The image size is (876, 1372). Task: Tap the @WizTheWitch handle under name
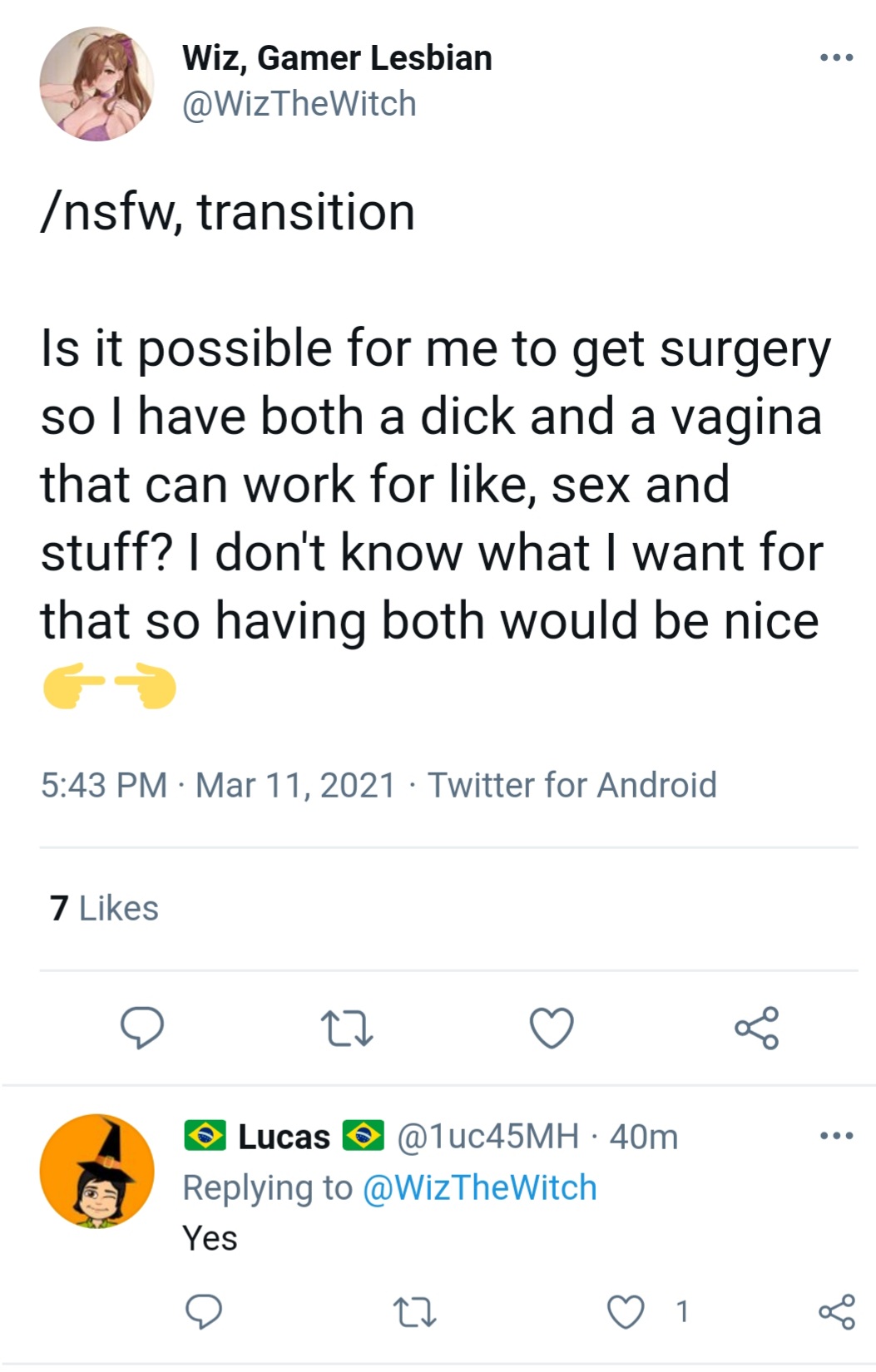coord(299,104)
